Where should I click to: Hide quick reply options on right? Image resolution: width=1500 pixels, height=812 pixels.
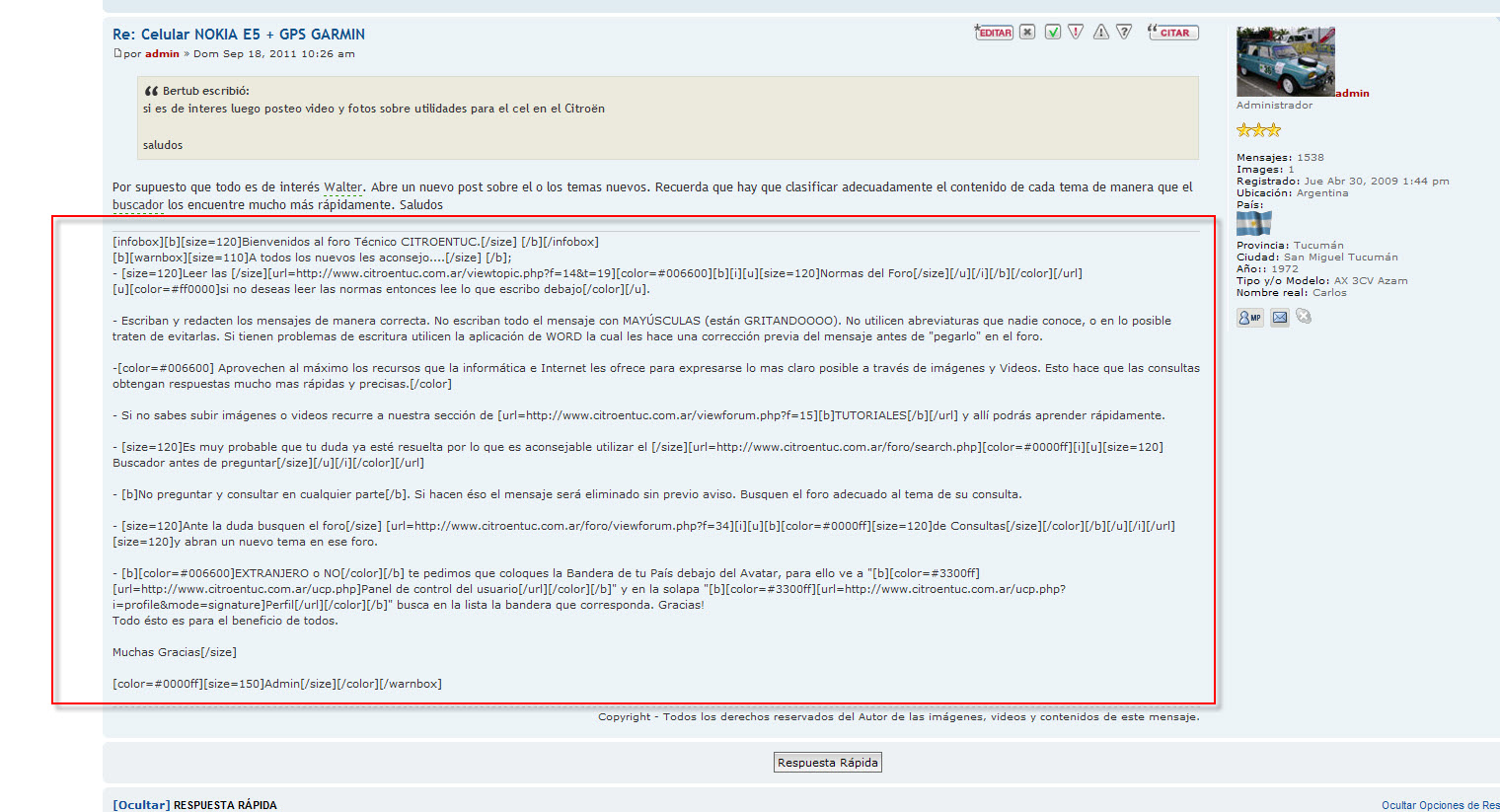[x=1440, y=805]
